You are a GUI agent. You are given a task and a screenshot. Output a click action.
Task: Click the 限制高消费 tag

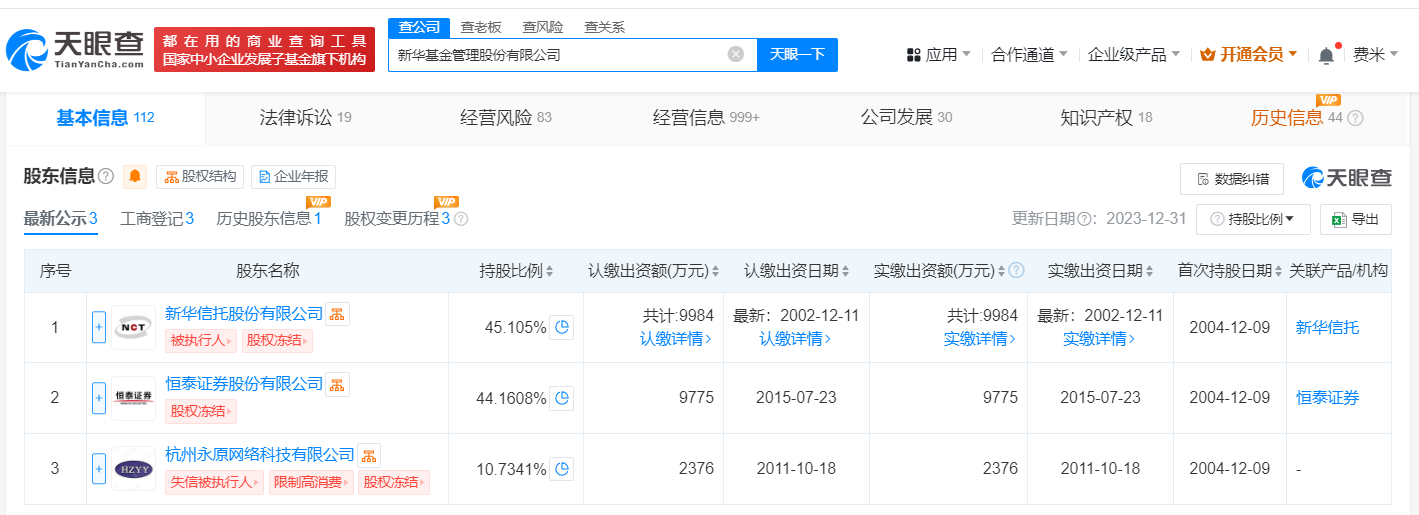coord(311,482)
